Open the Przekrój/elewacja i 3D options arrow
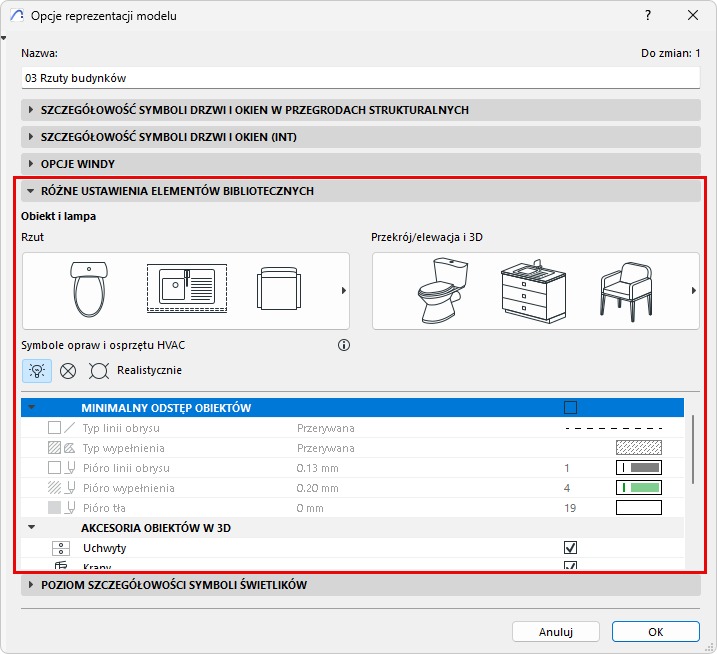Viewport: 717px width, 654px height. (x=694, y=290)
